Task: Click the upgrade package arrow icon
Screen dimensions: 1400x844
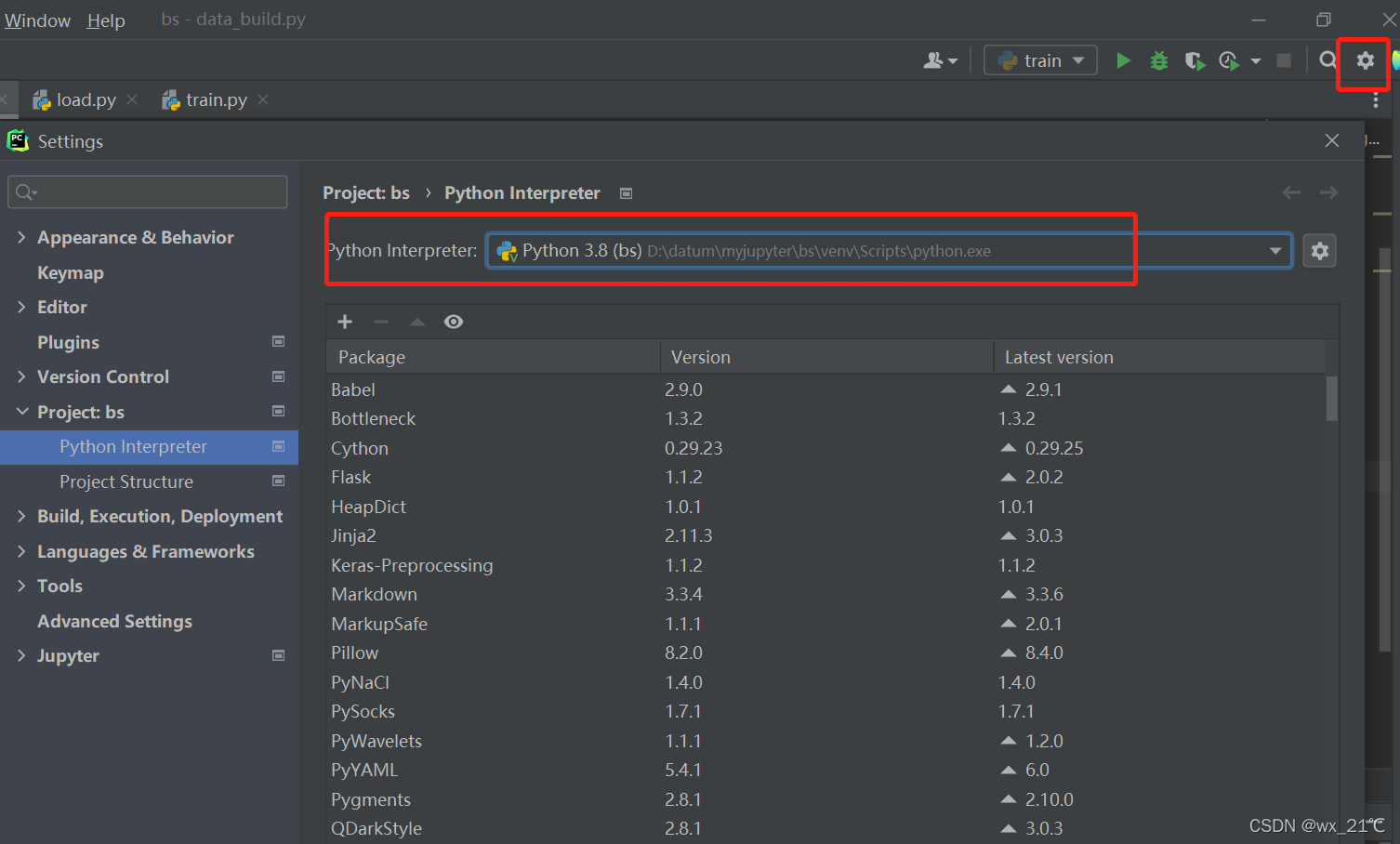Action: [x=417, y=322]
